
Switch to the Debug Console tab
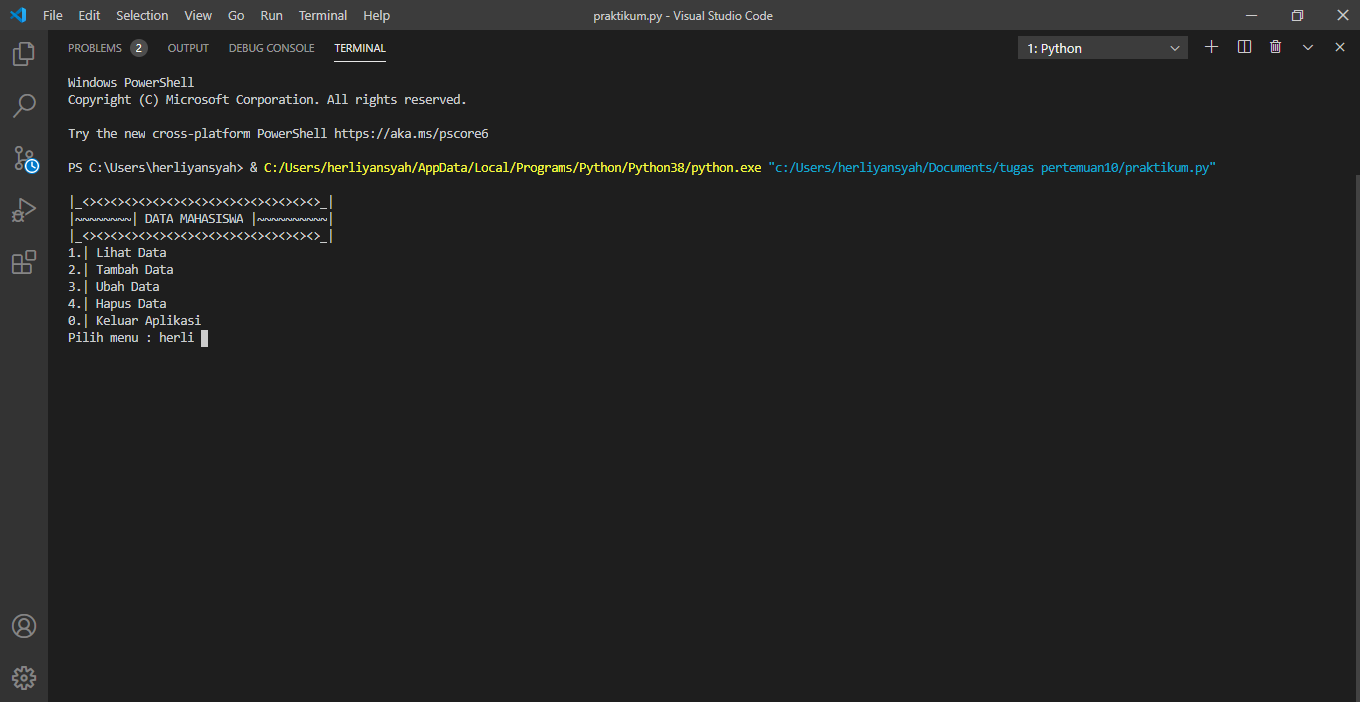point(271,48)
